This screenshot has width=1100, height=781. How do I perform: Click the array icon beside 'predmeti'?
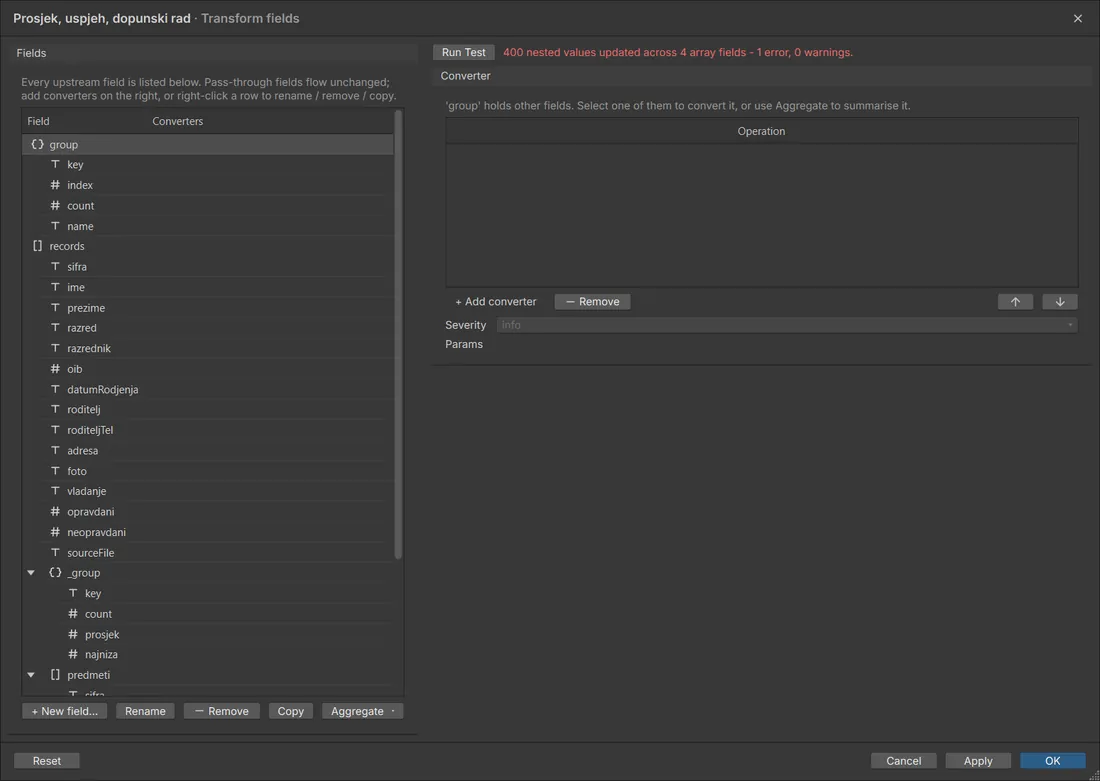[55, 674]
